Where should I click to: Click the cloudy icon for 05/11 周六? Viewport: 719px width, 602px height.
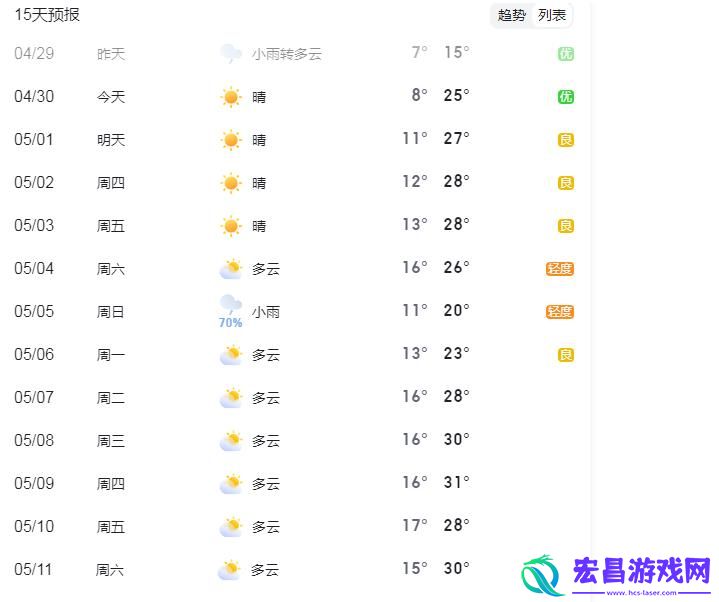tap(229, 569)
